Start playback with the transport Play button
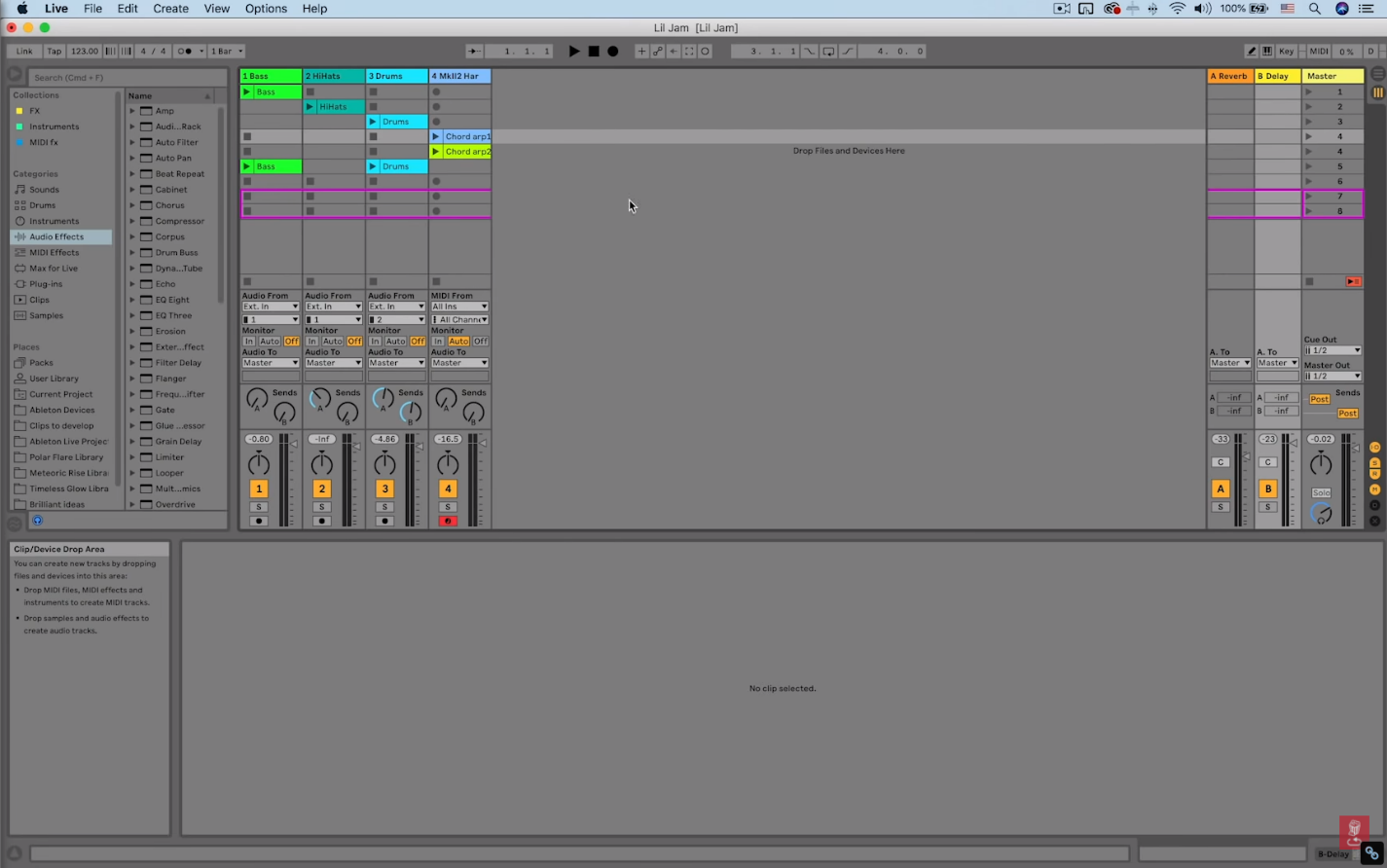The width and height of the screenshot is (1387, 868). [x=574, y=52]
